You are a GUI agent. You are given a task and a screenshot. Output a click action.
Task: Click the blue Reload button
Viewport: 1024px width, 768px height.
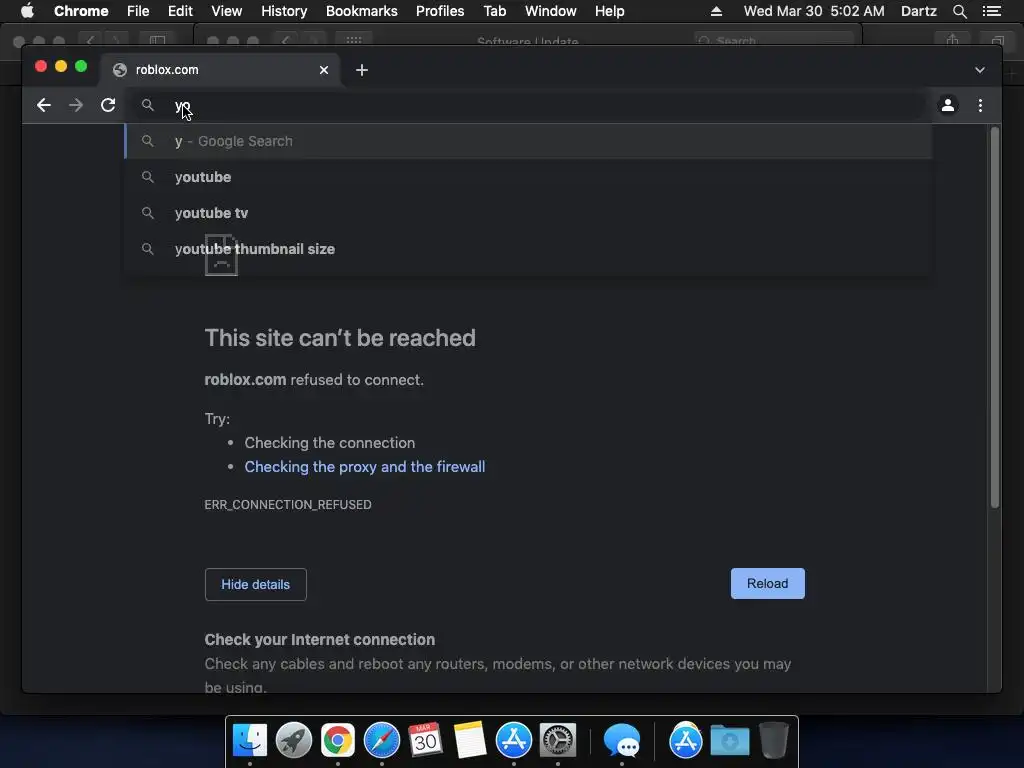click(x=767, y=583)
